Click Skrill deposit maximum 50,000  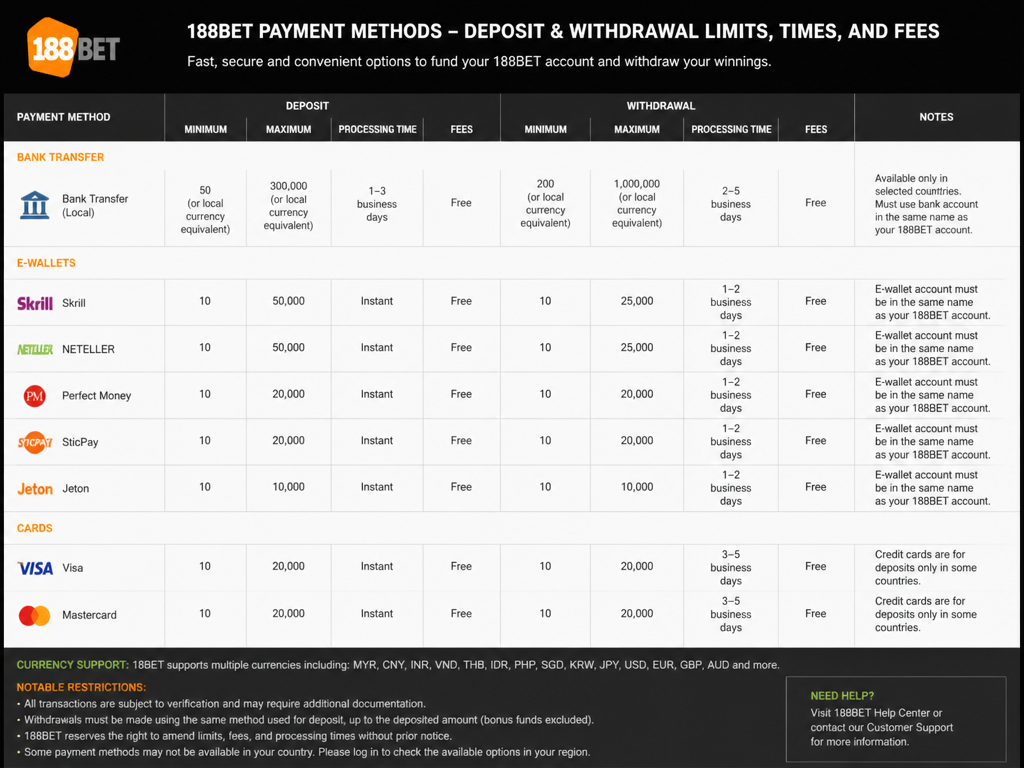tap(288, 301)
